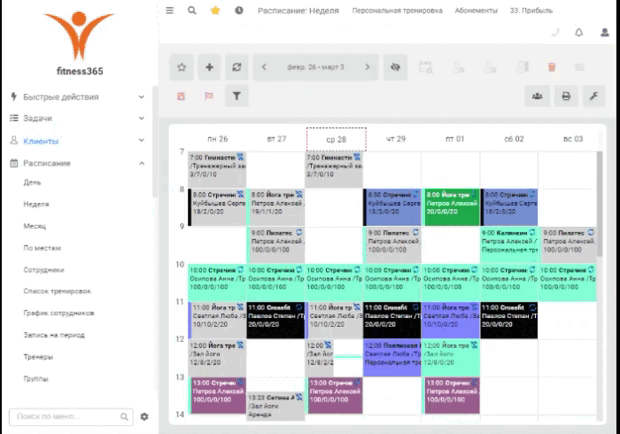Click the calendar vertical scrollbar
The height and width of the screenshot is (434, 620).
599,204
